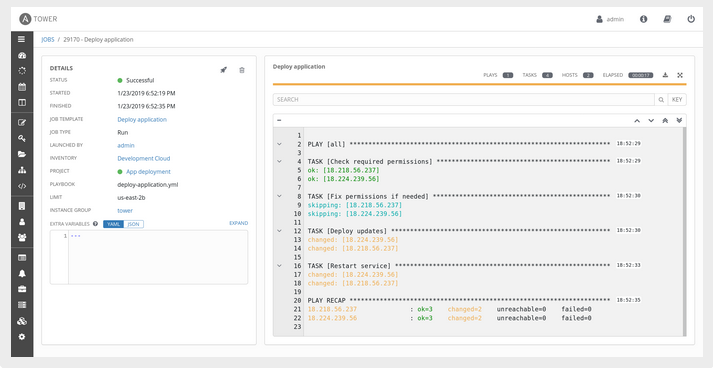Open Templates via the pencil sidebar icon
This screenshot has width=713, height=368.
tap(22, 122)
